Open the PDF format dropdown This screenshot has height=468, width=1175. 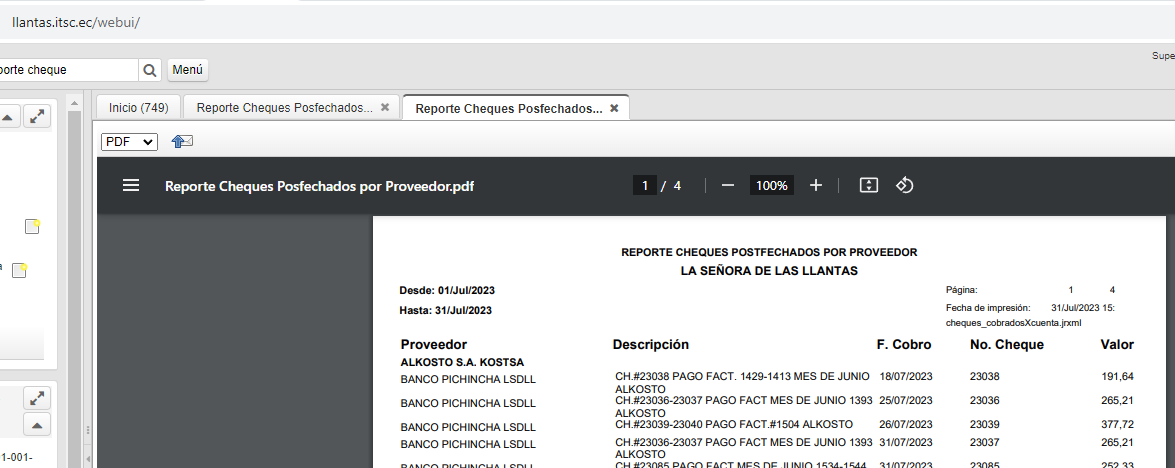[x=129, y=142]
